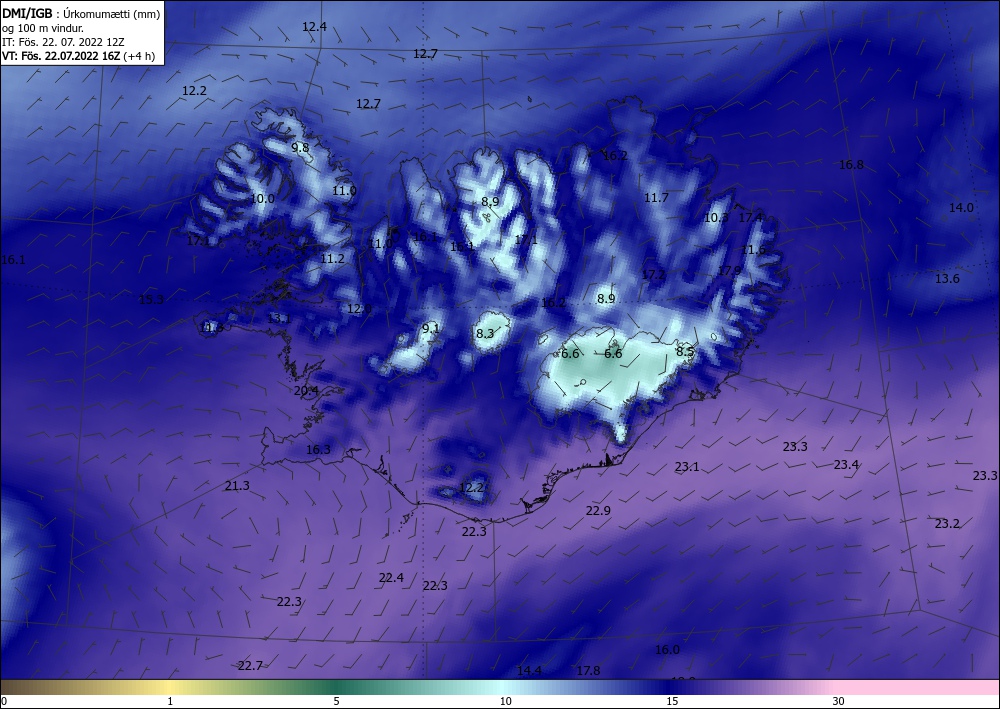Click the value 21.3 over the sea
Screen dimensions: 1000x709
click(237, 486)
